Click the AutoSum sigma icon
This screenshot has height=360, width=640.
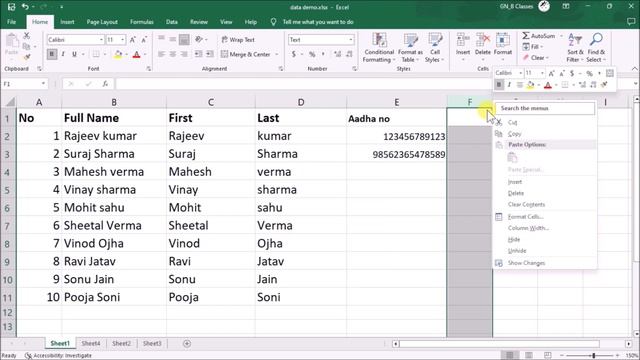point(526,36)
